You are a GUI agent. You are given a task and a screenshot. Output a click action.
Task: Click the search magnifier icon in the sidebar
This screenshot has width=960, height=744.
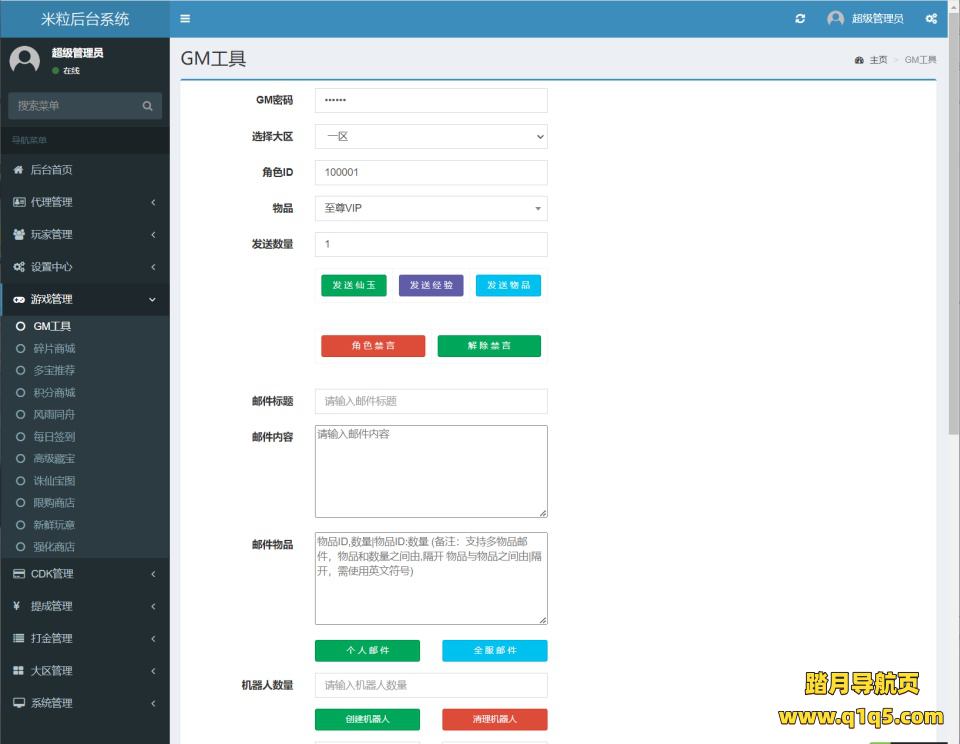147,106
